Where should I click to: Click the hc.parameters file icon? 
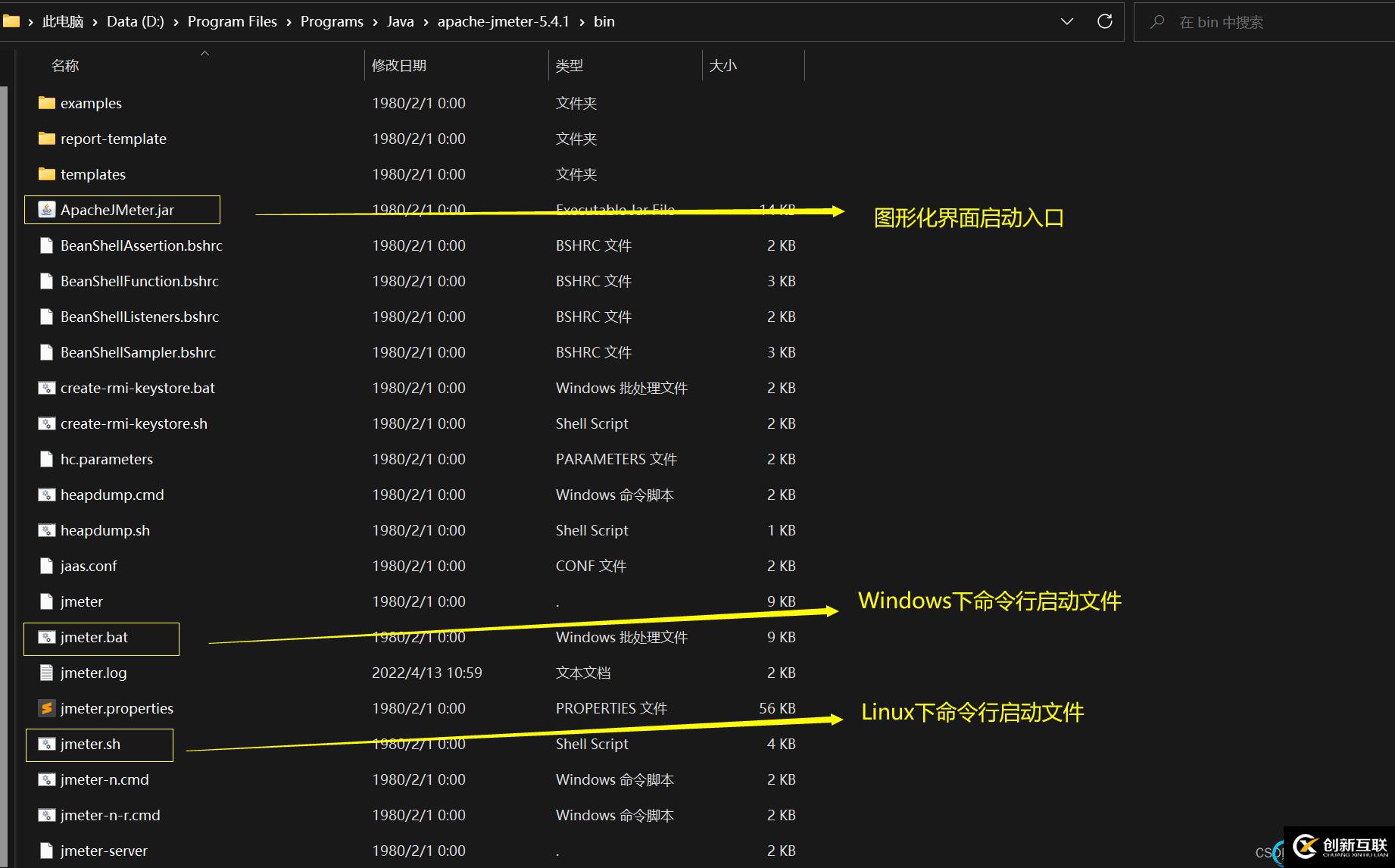click(x=47, y=458)
